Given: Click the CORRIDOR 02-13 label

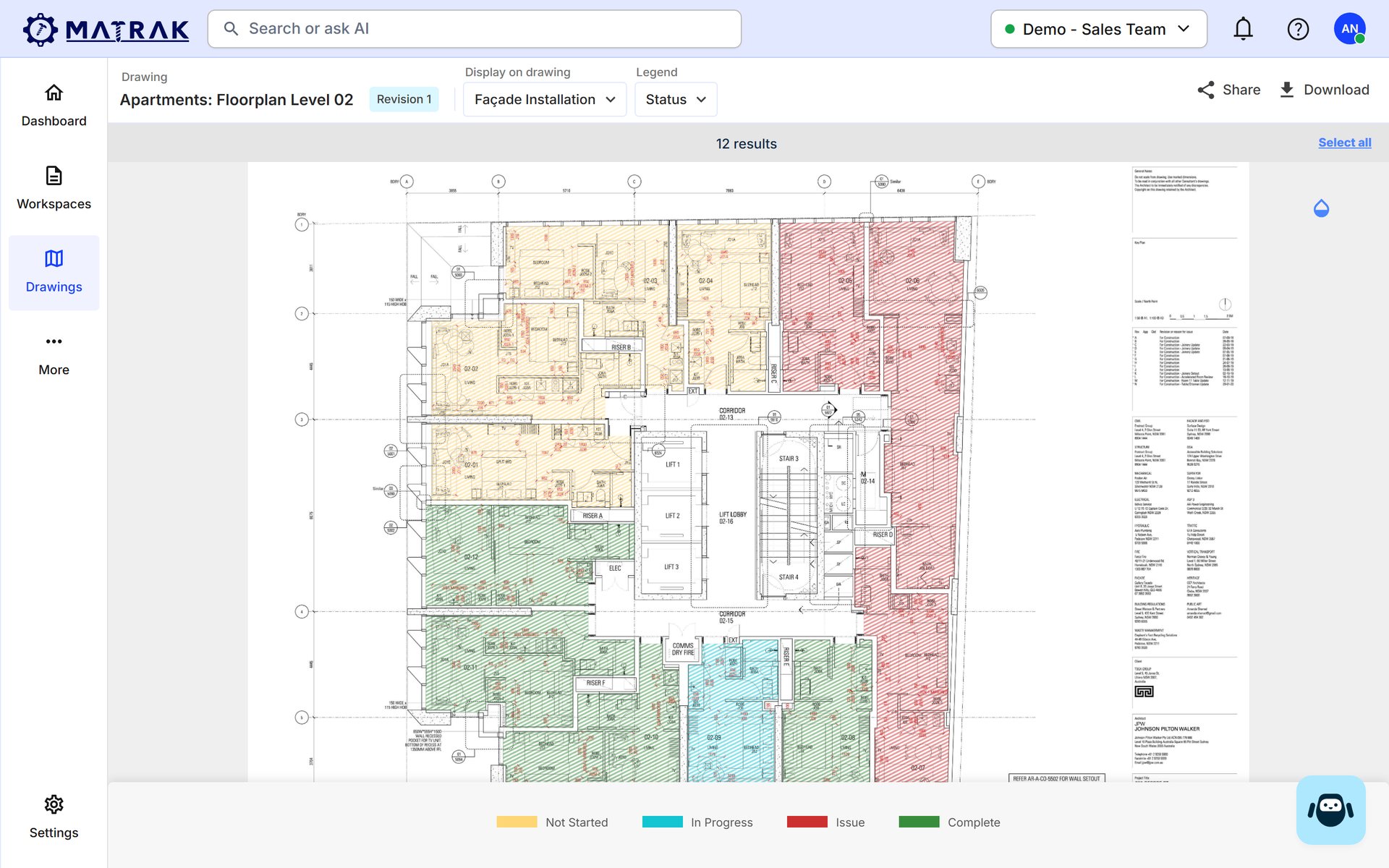Looking at the screenshot, I should (731, 414).
